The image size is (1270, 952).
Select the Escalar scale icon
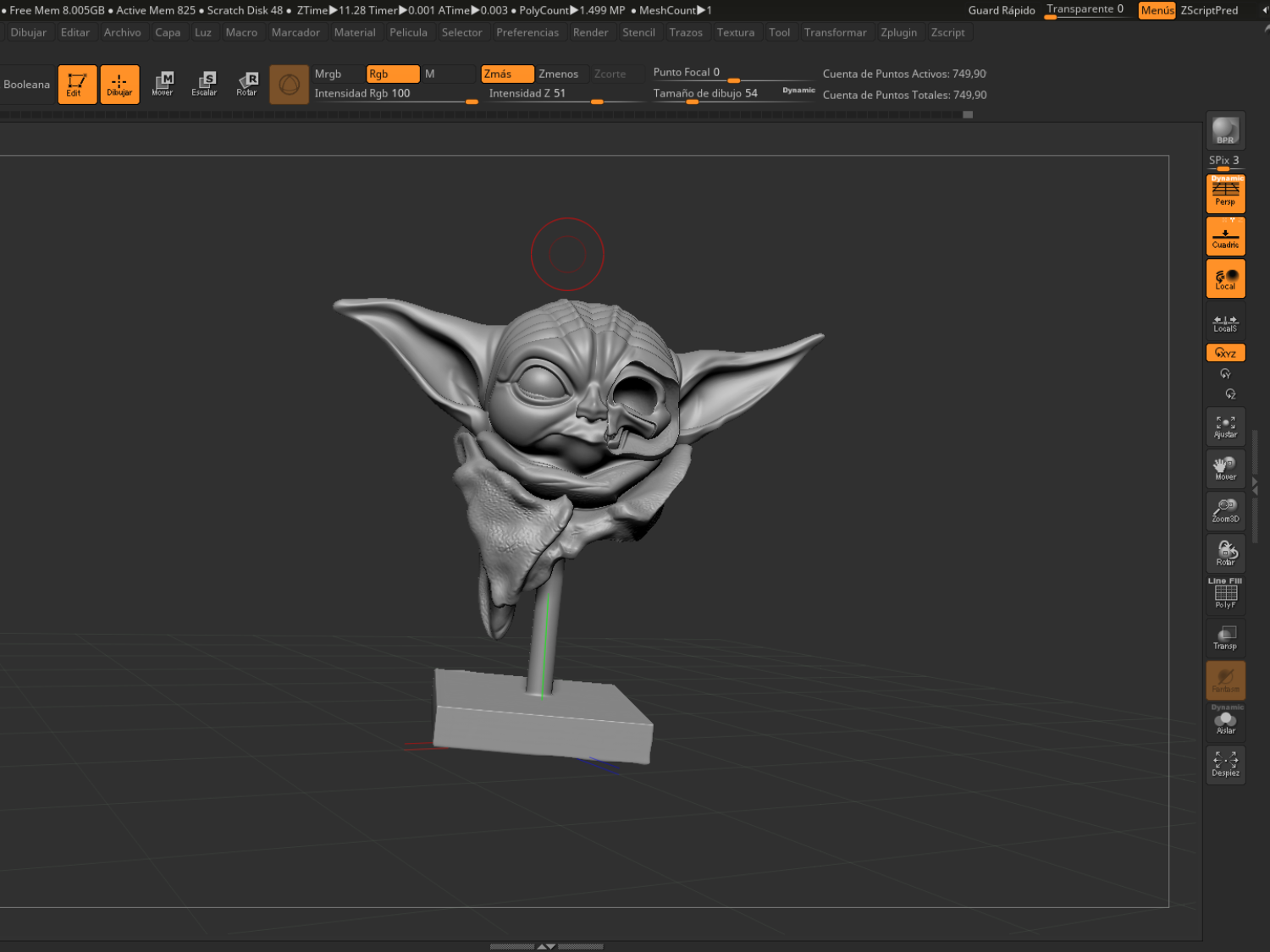[x=204, y=84]
